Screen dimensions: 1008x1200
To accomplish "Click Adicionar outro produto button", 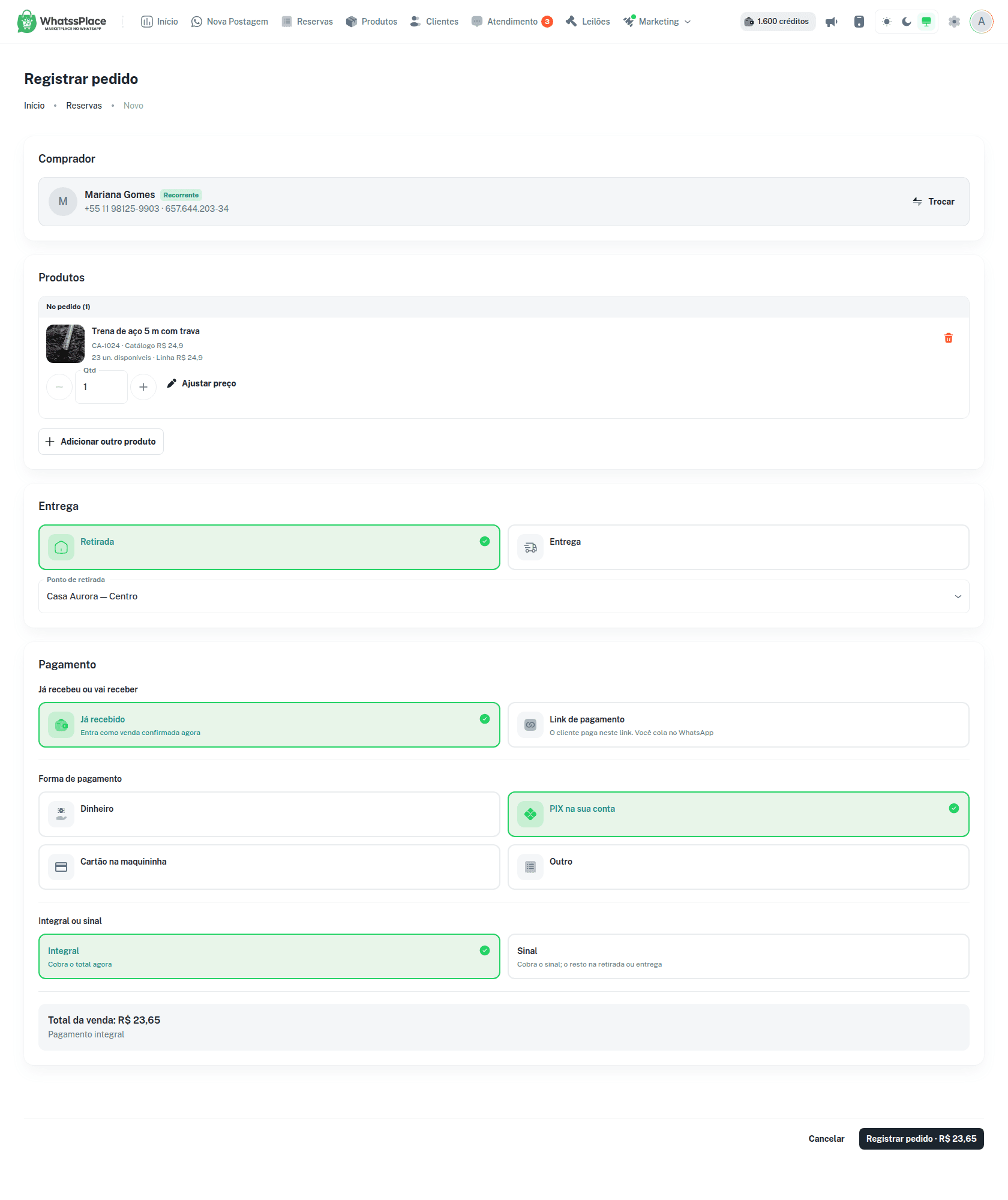I will click(101, 442).
